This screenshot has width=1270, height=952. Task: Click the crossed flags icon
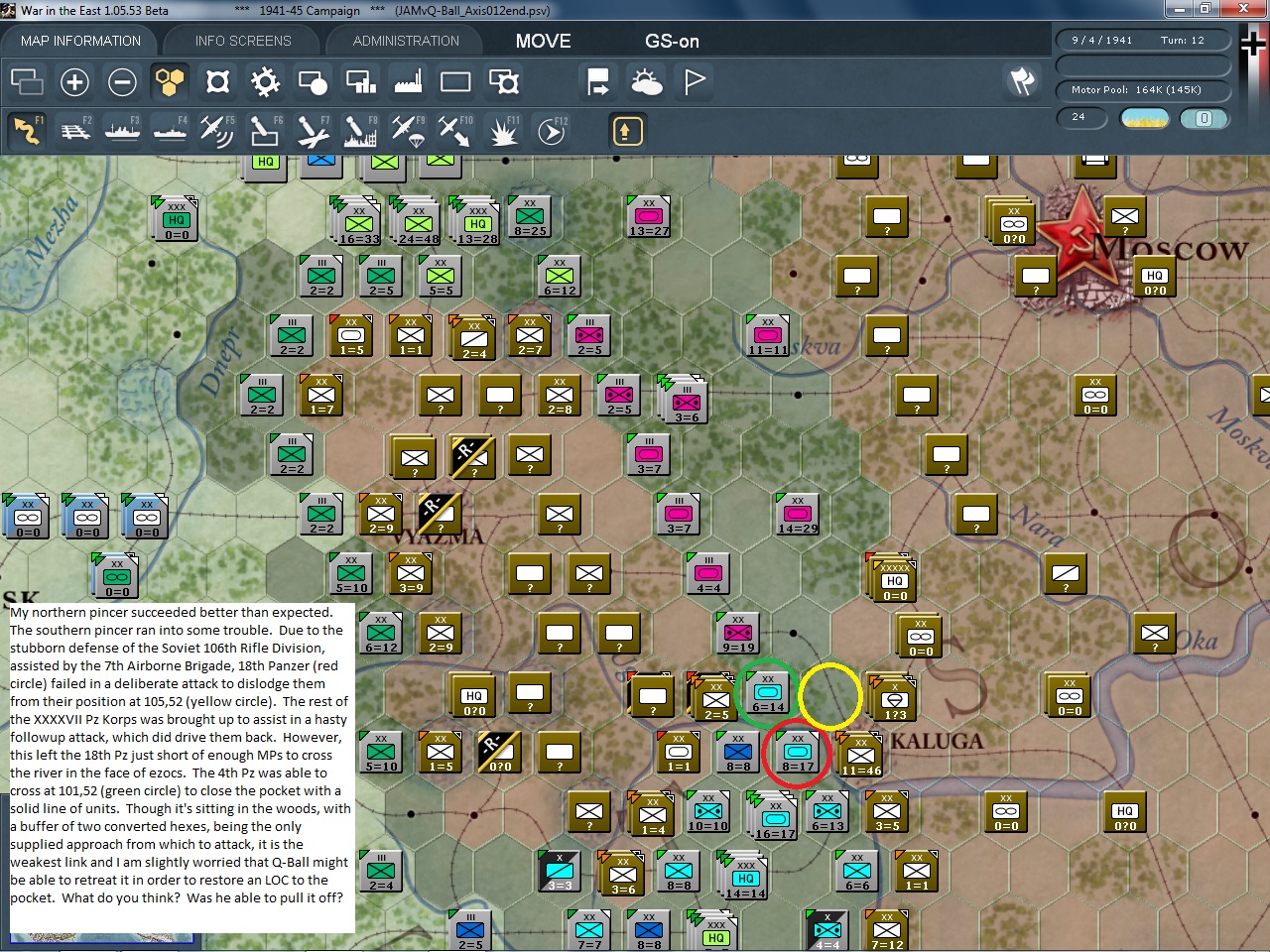click(1022, 81)
